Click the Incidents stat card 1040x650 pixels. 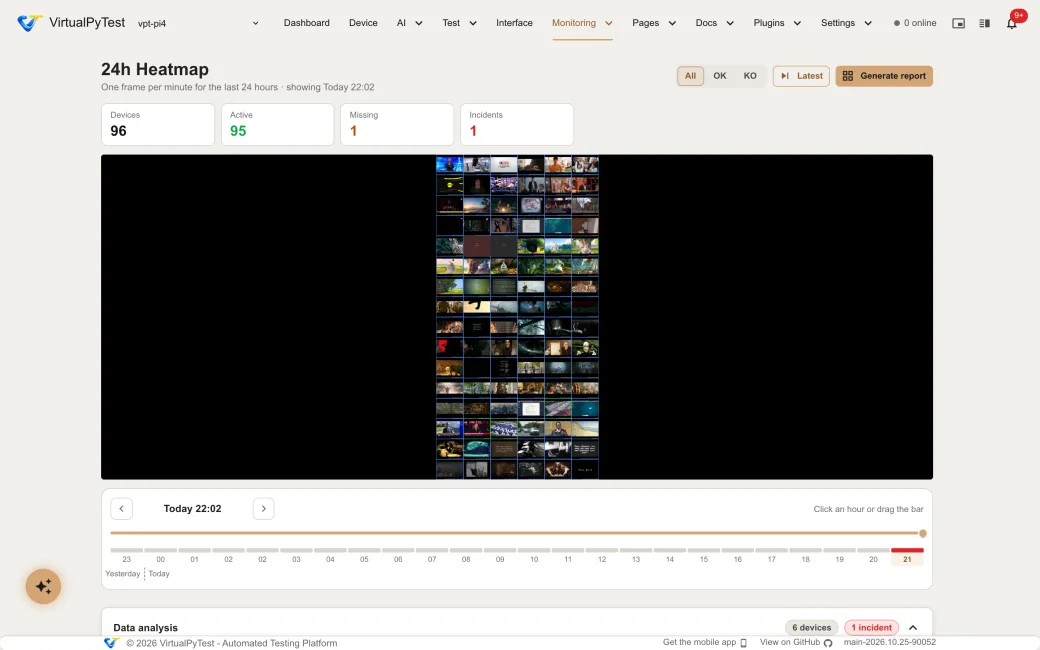[517, 124]
